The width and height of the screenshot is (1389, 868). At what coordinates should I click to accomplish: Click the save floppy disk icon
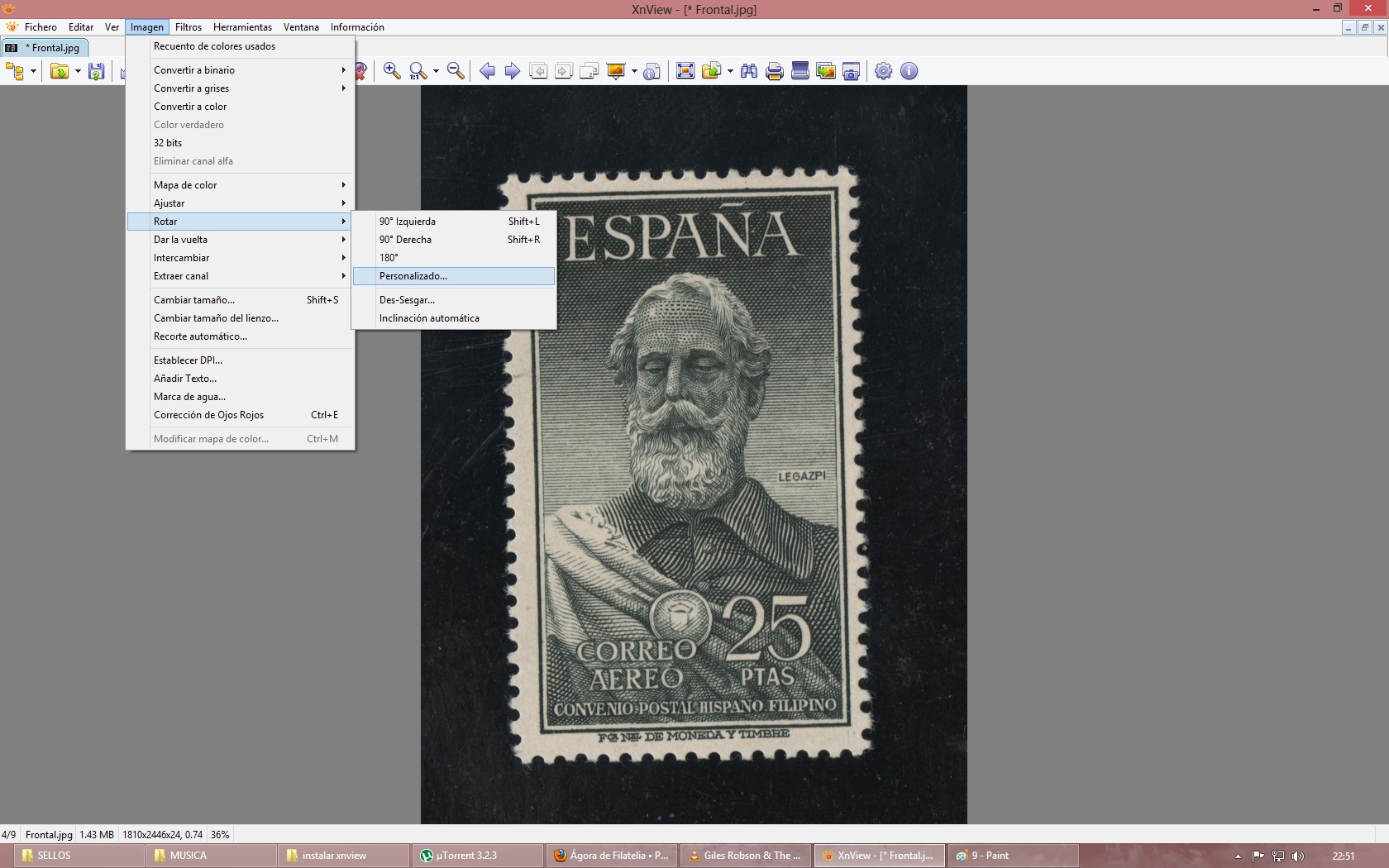[97, 71]
